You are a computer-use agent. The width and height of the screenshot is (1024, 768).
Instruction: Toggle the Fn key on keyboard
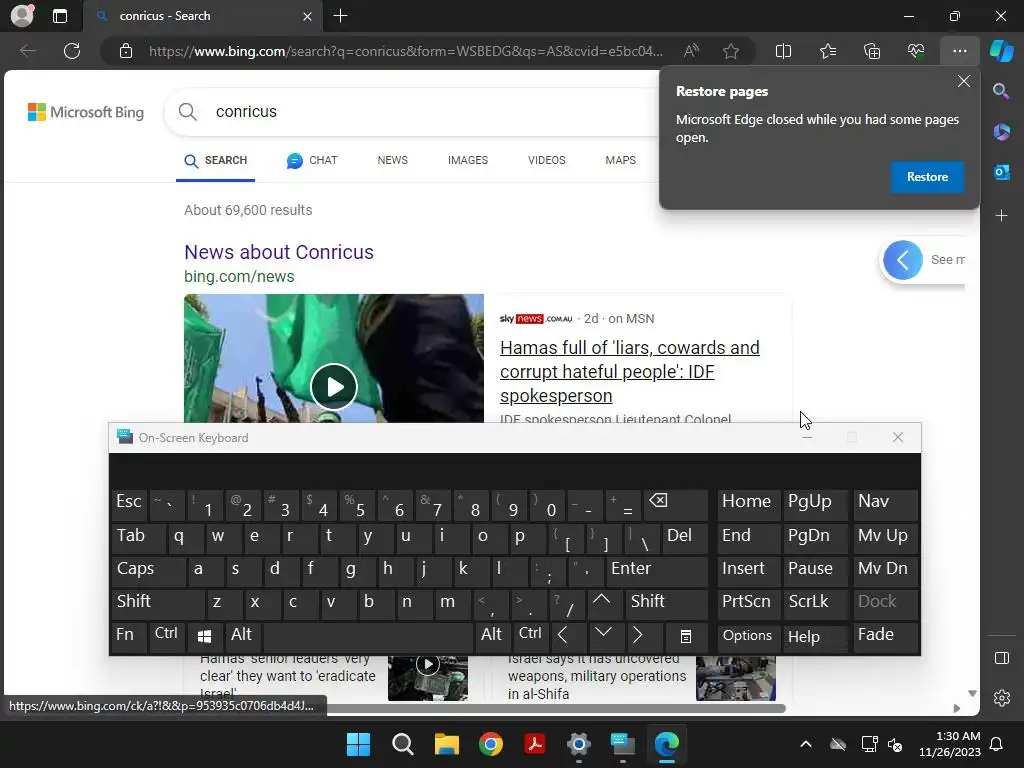tap(129, 635)
